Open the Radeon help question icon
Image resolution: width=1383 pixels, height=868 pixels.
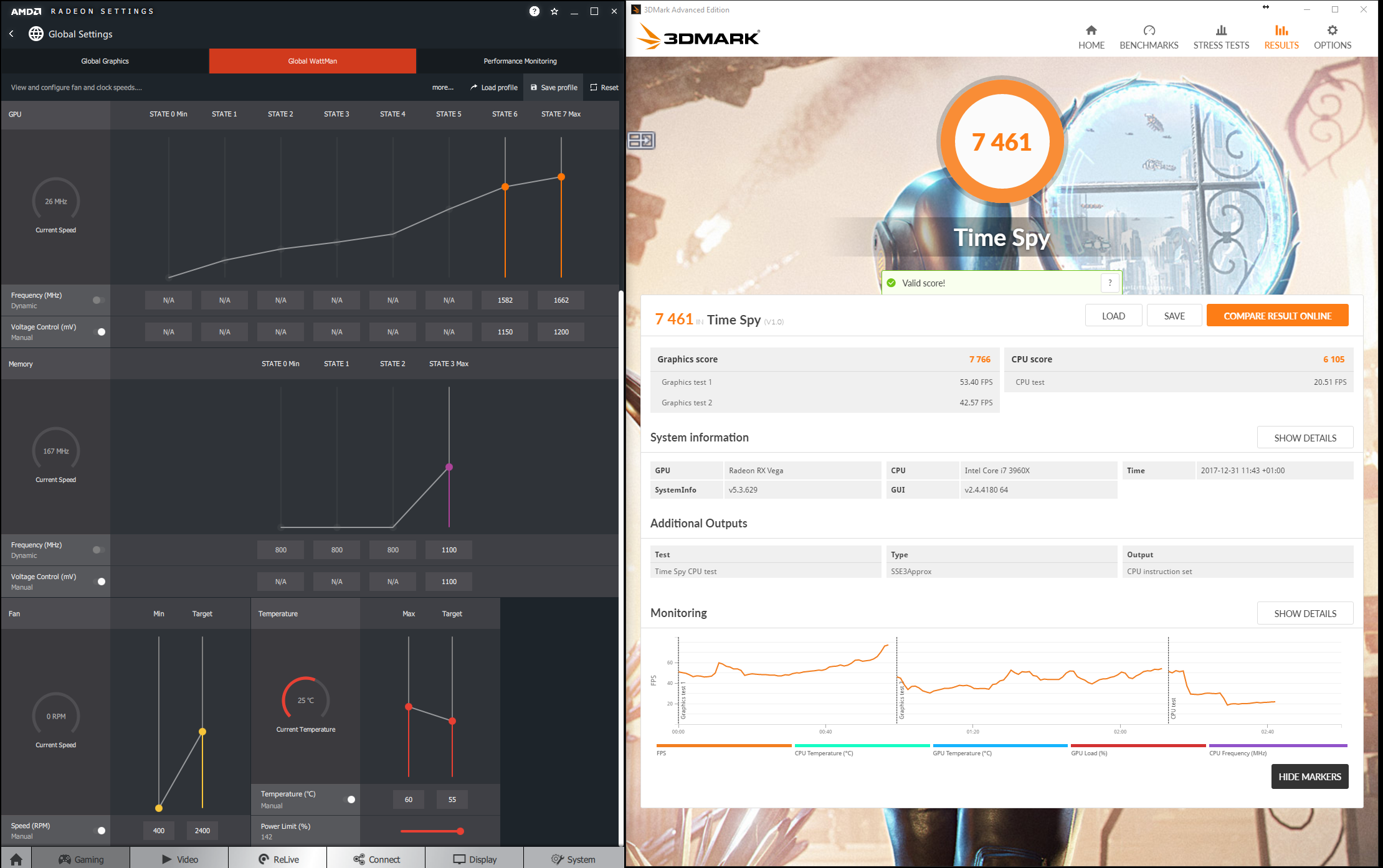(x=534, y=11)
